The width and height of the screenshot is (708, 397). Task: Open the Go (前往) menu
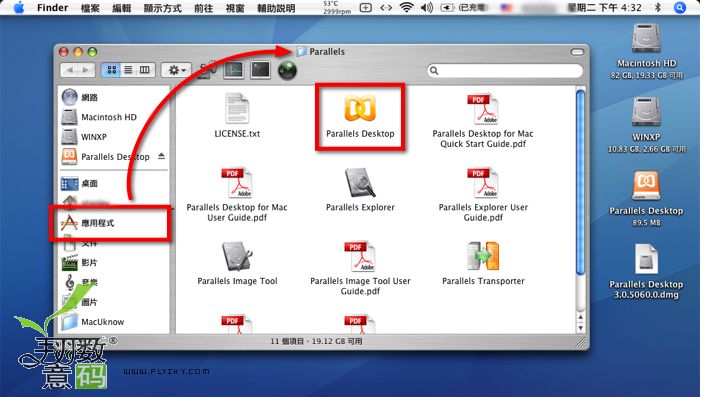[x=203, y=8]
